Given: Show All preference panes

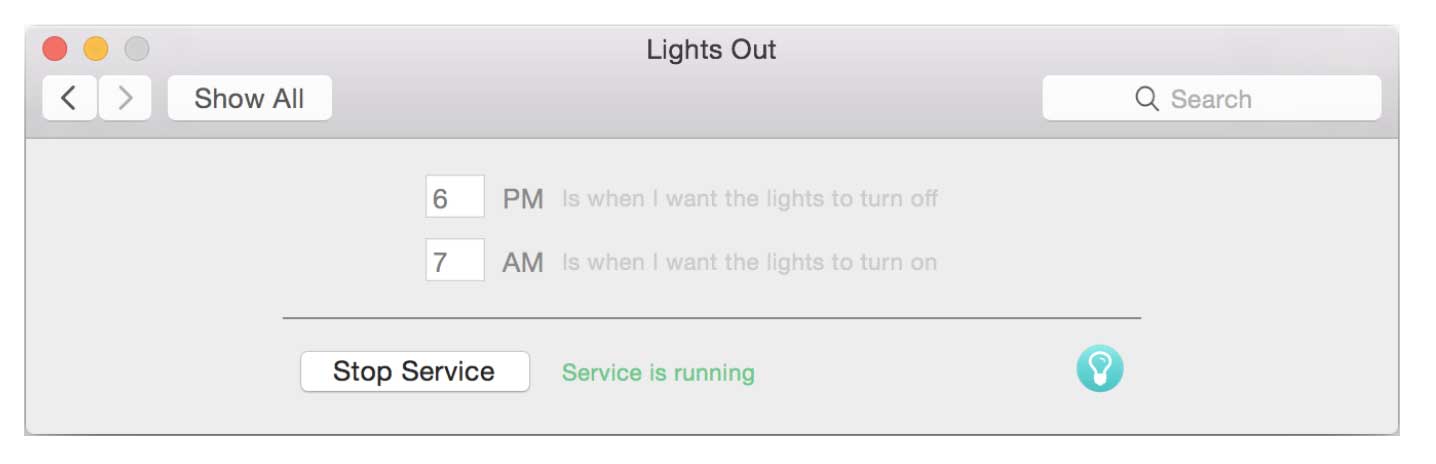Looking at the screenshot, I should [249, 98].
